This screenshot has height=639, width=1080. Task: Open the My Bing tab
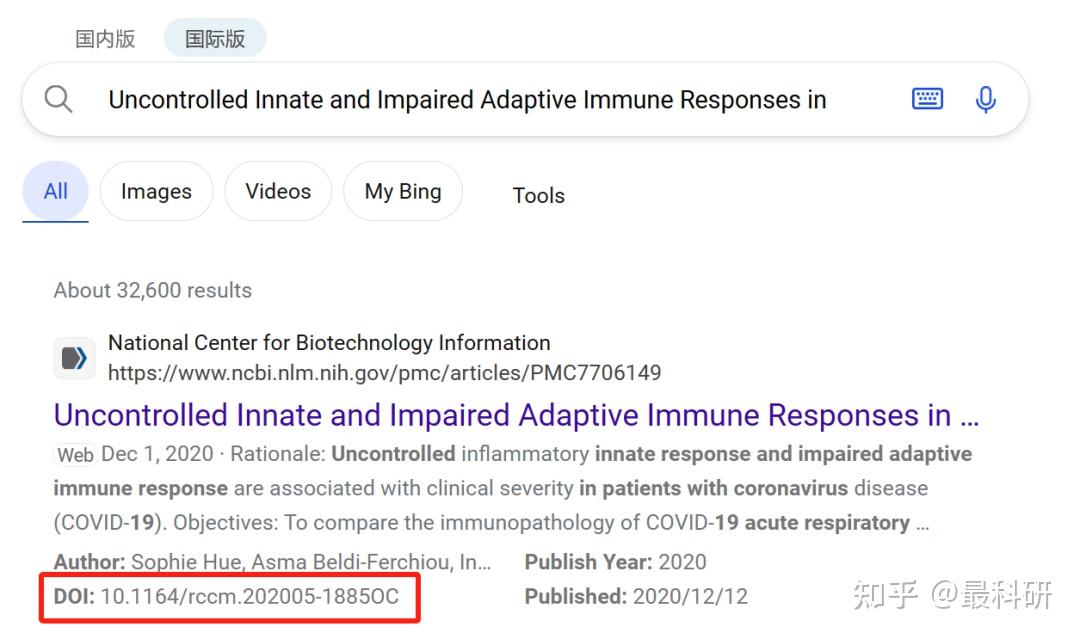point(403,191)
